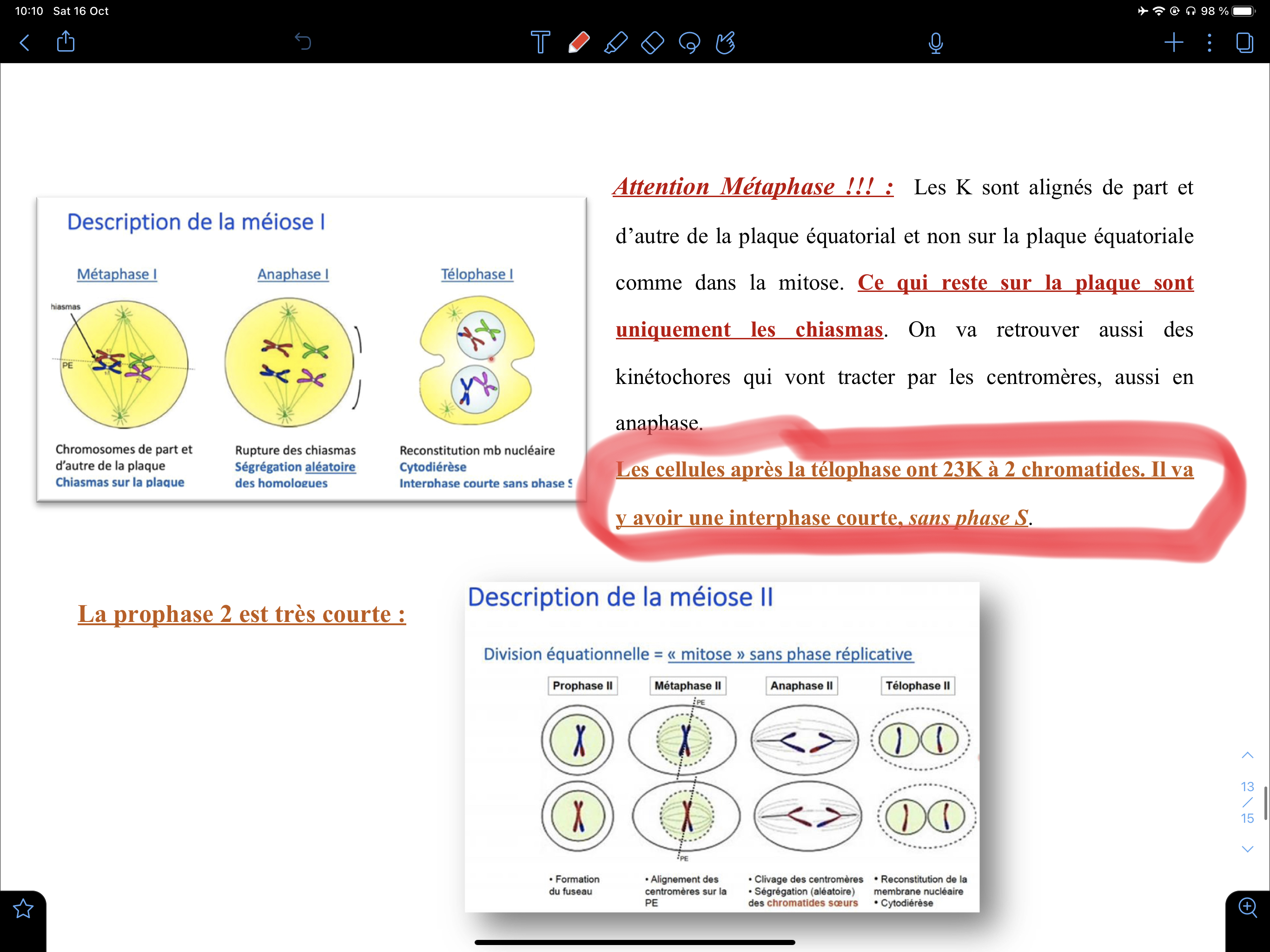The image size is (1270, 952).
Task: Tap the Description de la méiose II image
Action: [721, 747]
